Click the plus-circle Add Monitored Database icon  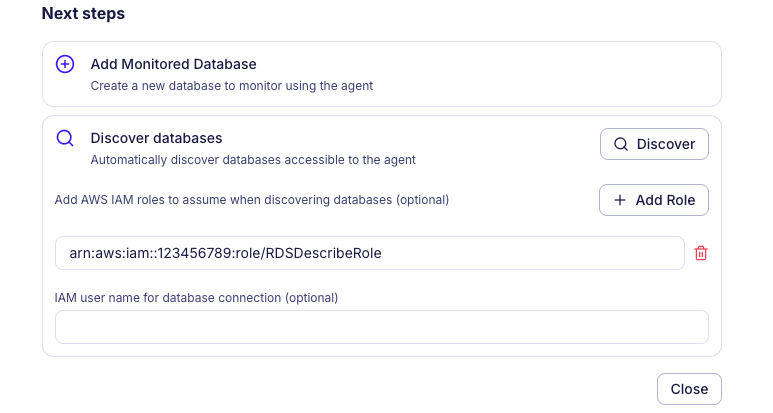click(65, 64)
